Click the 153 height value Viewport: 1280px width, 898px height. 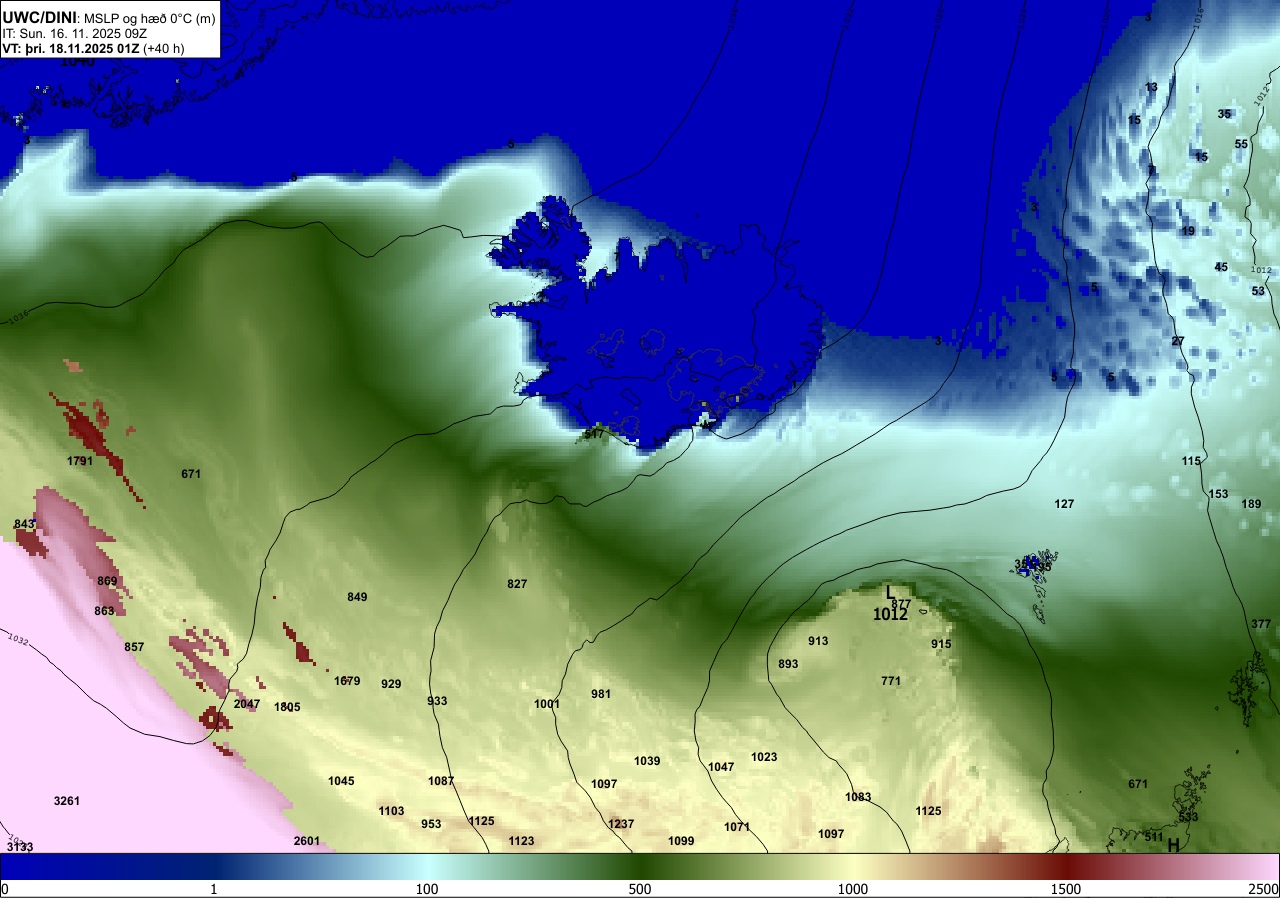point(1218,494)
